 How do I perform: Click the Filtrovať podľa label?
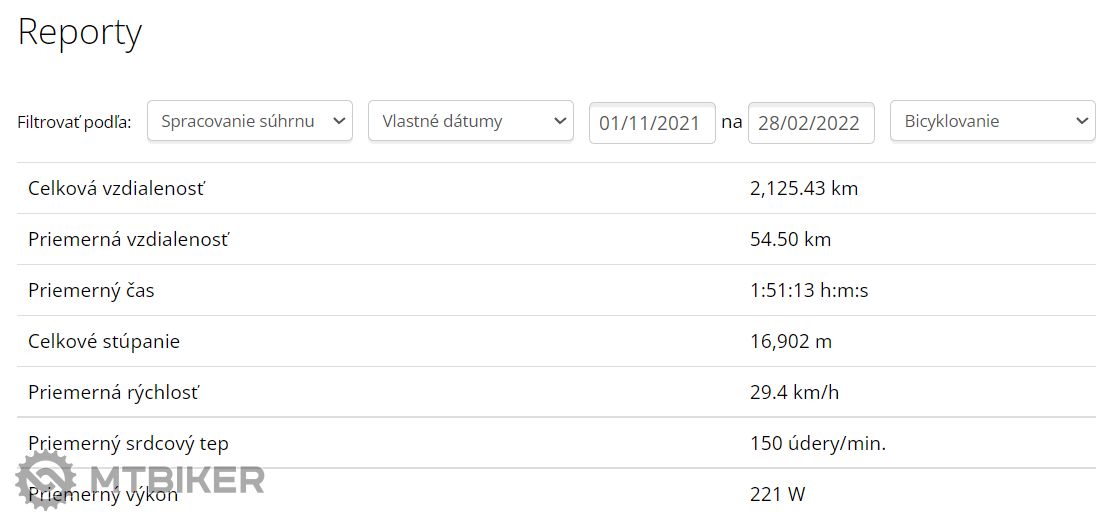[74, 123]
